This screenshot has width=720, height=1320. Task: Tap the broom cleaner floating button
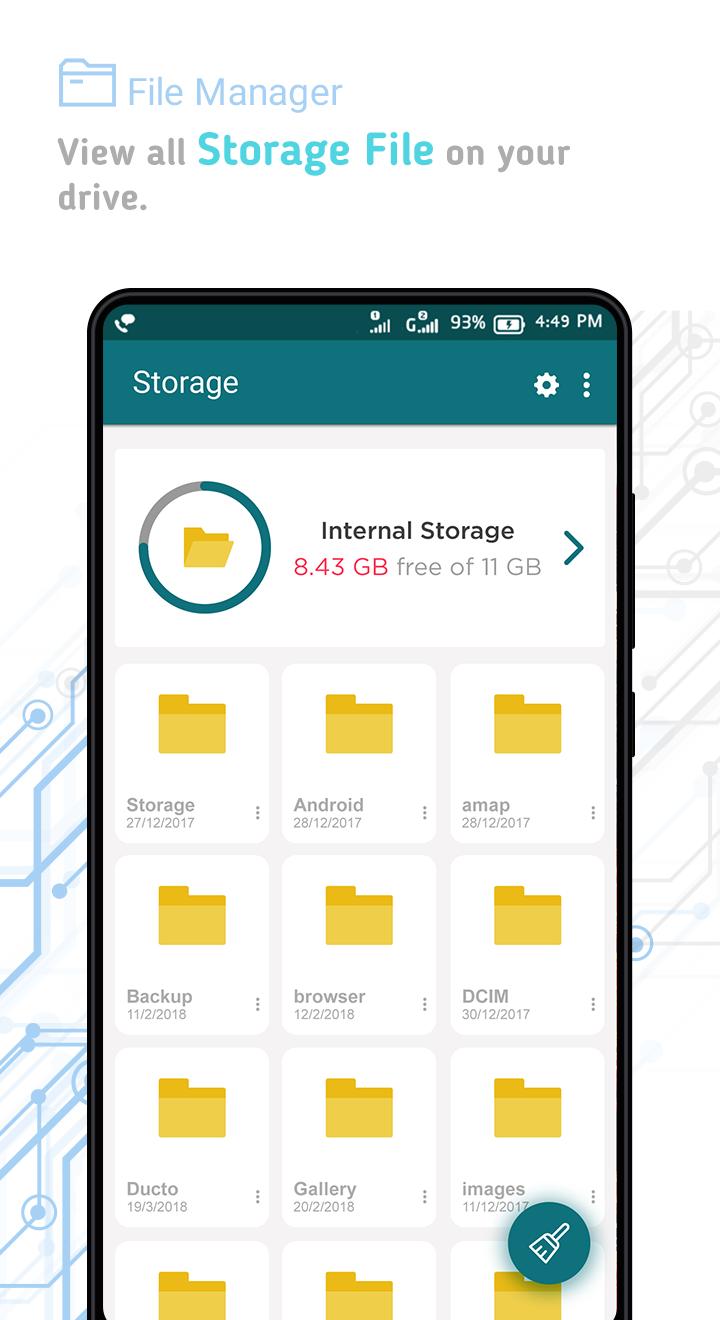(549, 1243)
